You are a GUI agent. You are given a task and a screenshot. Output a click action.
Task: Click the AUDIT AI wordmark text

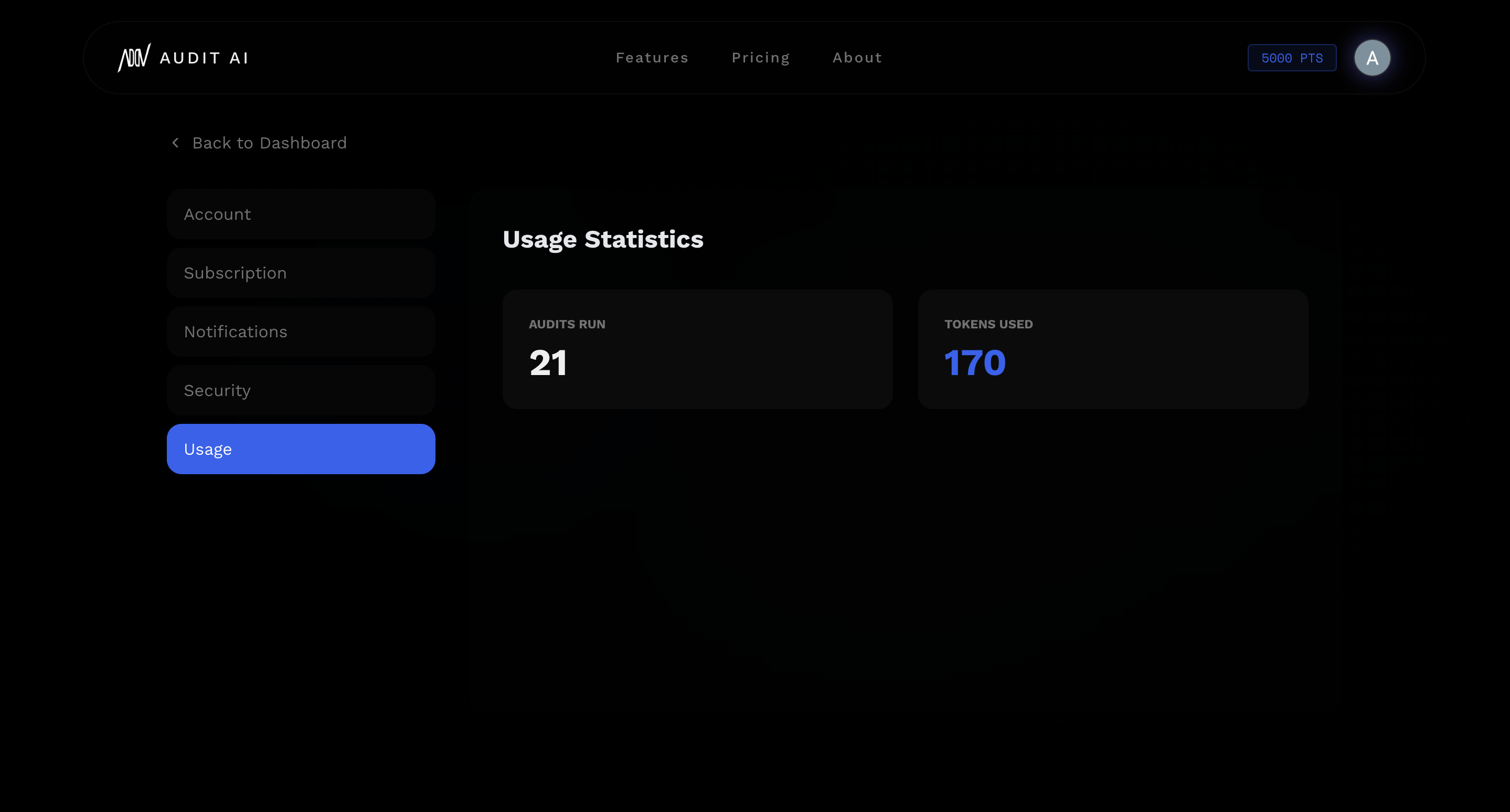point(204,57)
